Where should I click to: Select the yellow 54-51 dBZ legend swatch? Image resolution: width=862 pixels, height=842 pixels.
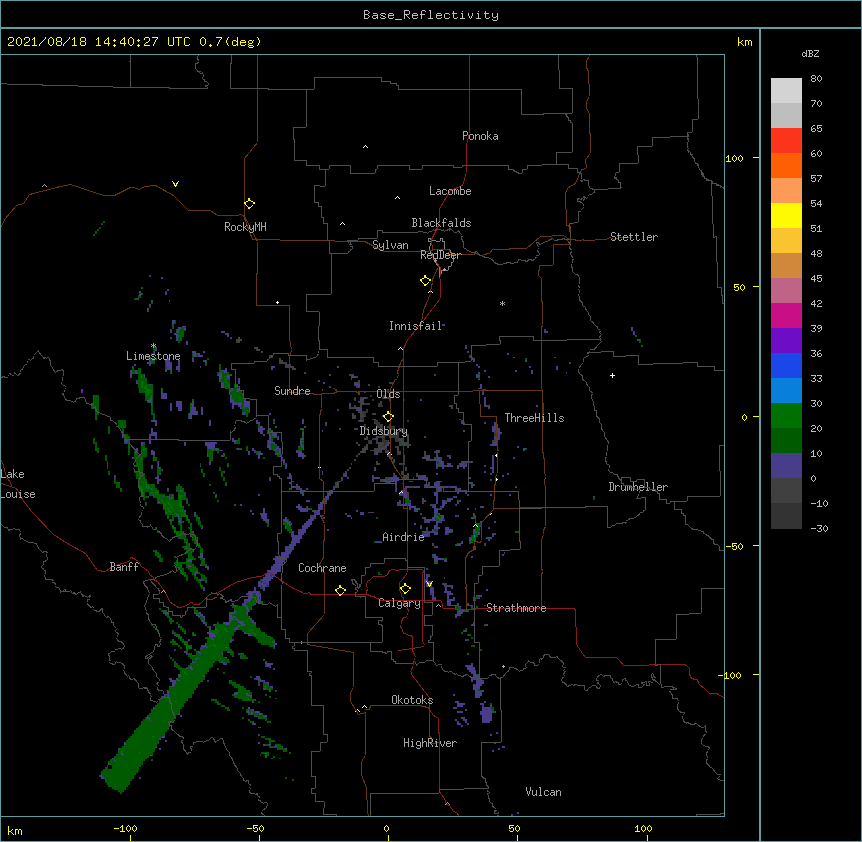[x=786, y=215]
